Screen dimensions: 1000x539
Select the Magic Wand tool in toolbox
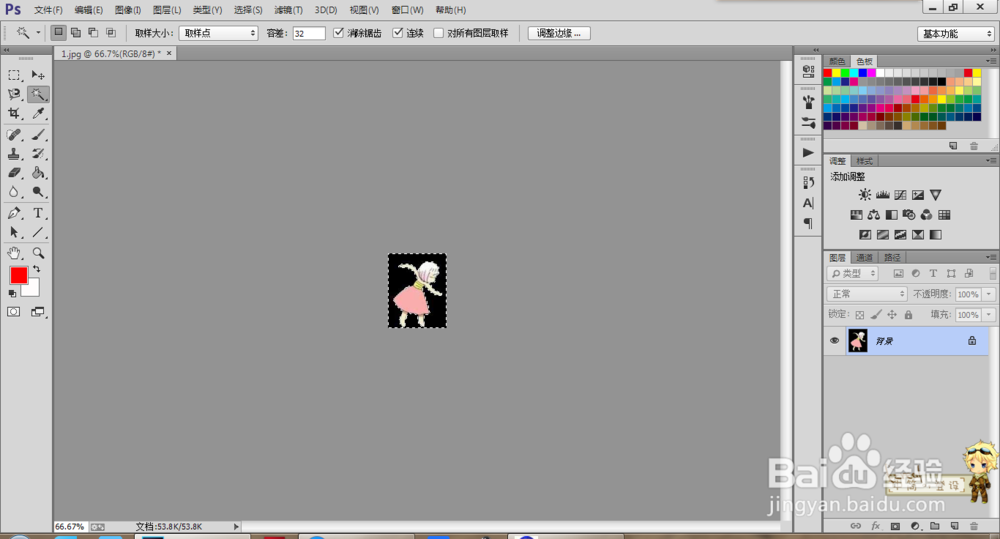pyautogui.click(x=38, y=94)
